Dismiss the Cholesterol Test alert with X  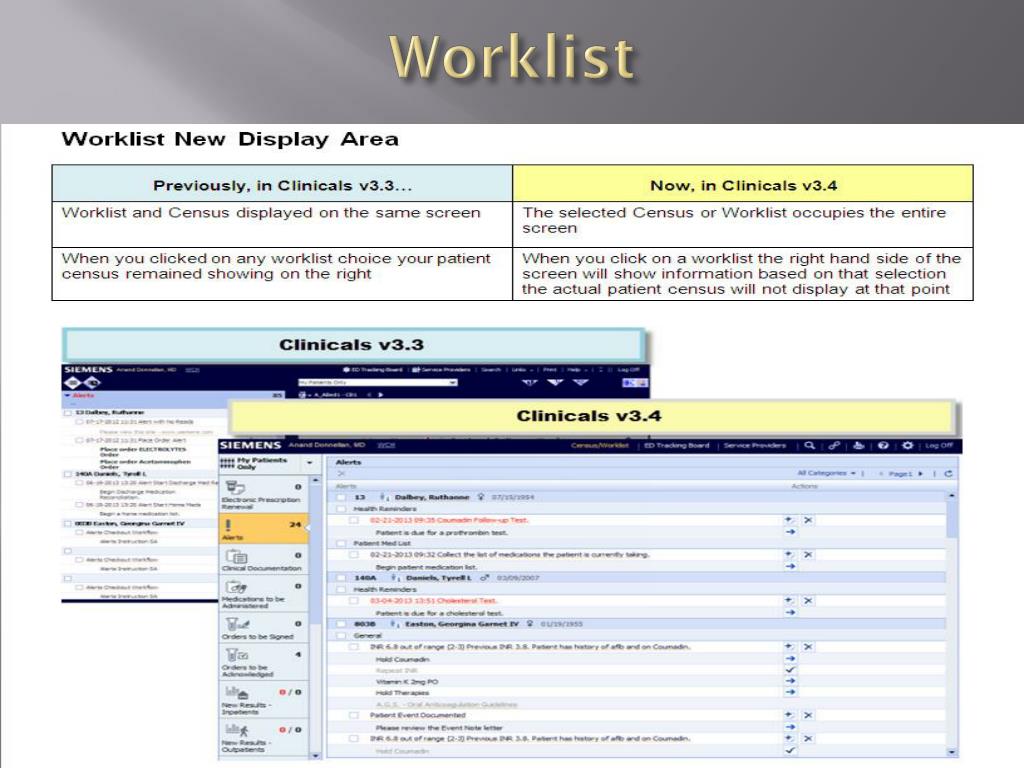808,600
